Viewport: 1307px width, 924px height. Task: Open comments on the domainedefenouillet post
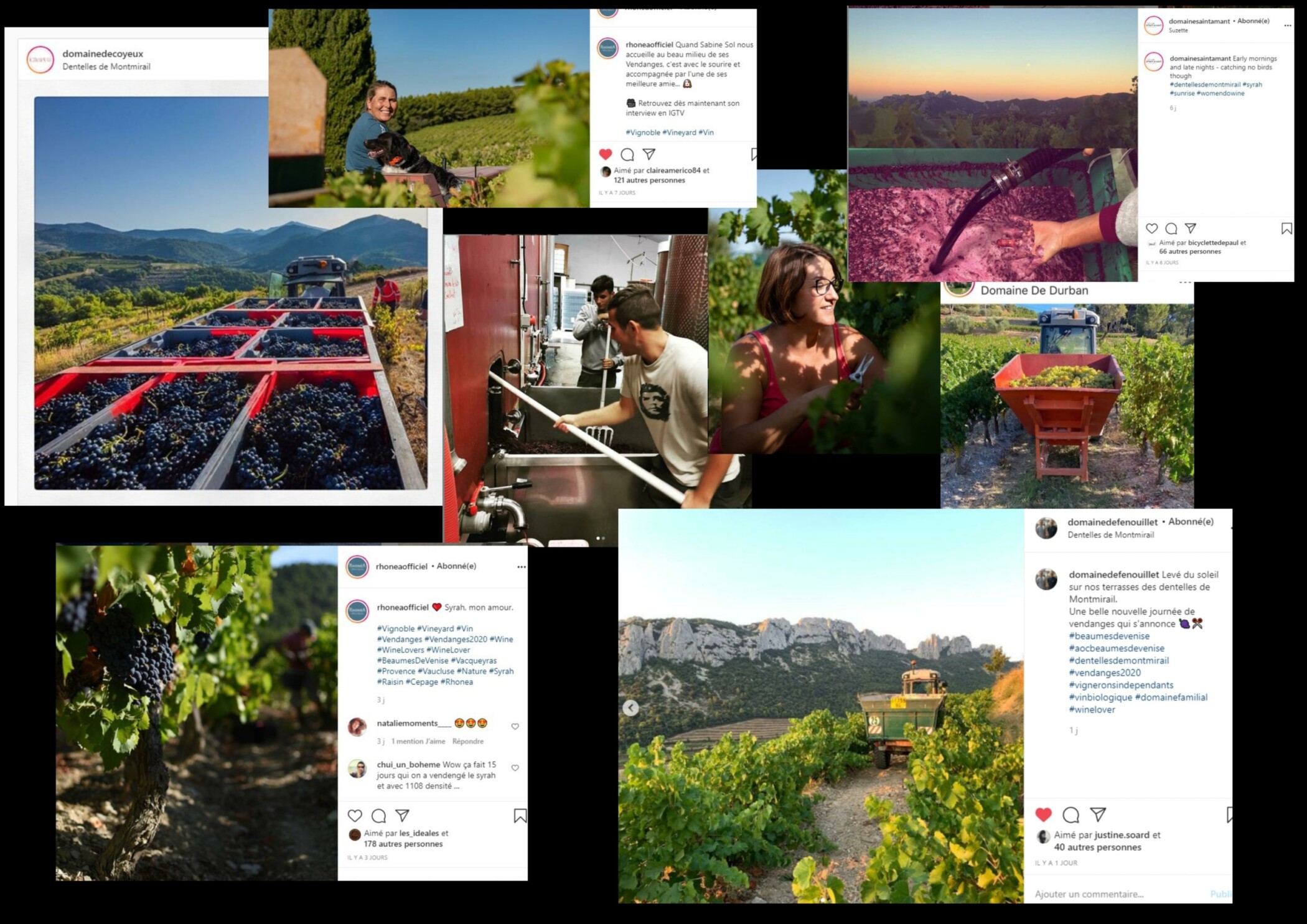tap(1070, 814)
